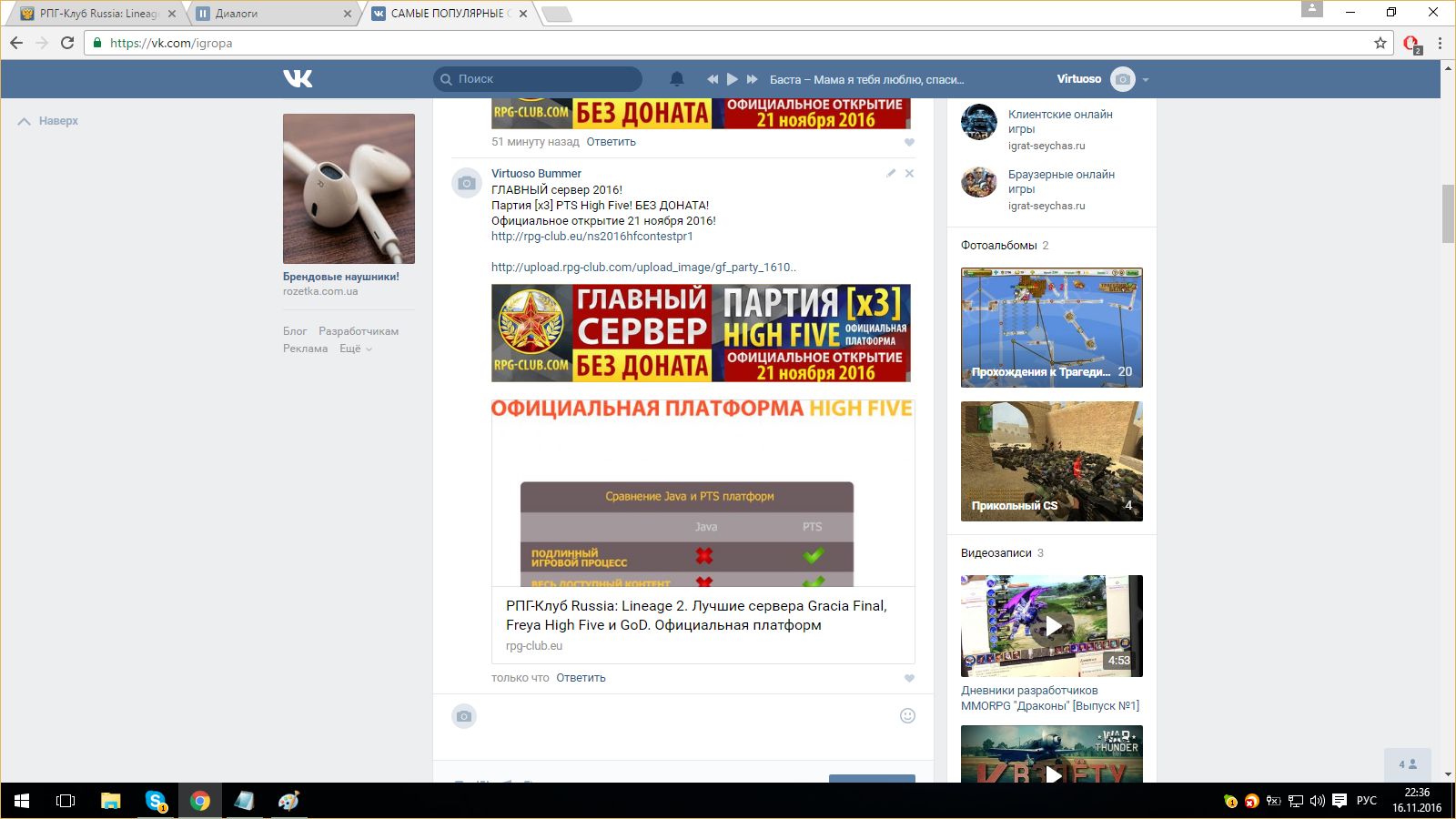Open File Explorer from taskbar

111,801
